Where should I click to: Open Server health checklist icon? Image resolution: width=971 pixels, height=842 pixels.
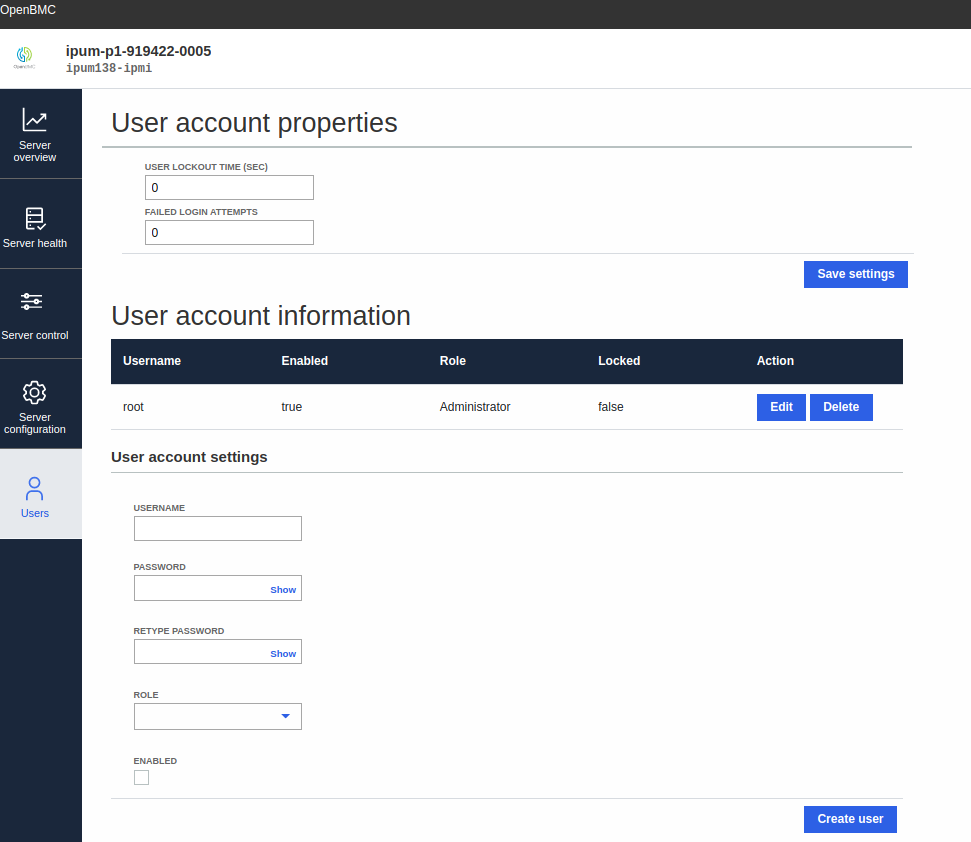pyautogui.click(x=35, y=219)
